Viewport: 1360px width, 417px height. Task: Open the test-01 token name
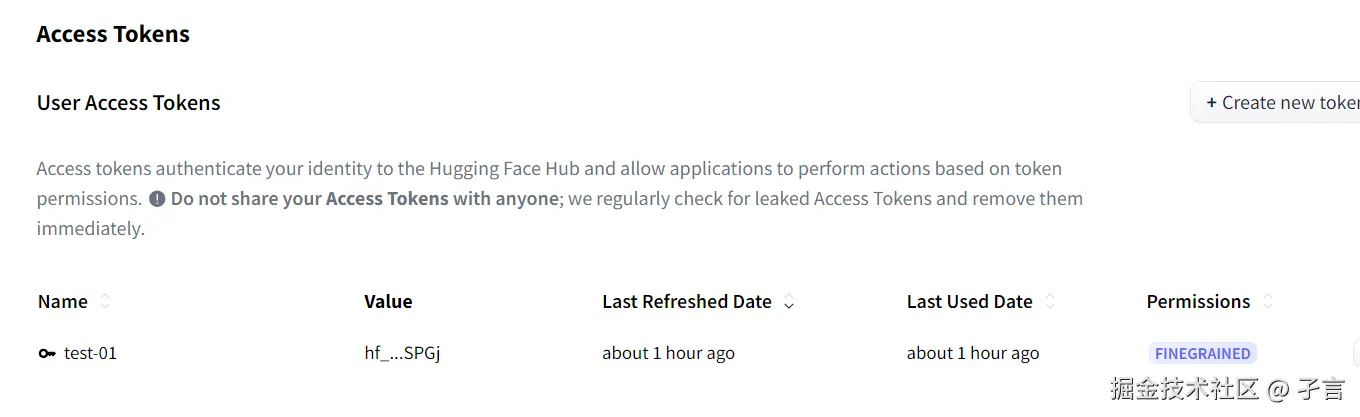click(90, 353)
